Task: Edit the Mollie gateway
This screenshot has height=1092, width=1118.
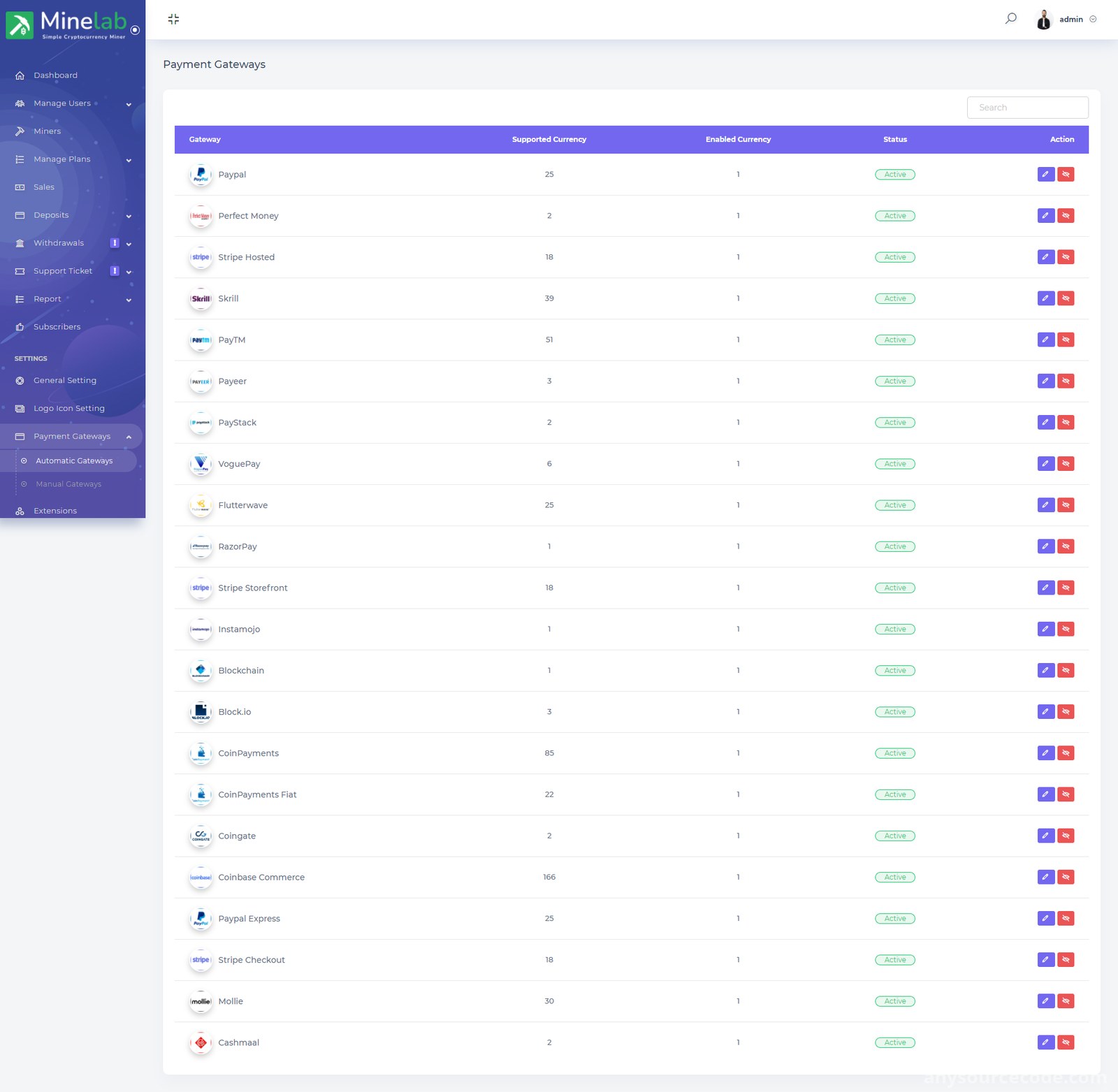Action: tap(1045, 1000)
